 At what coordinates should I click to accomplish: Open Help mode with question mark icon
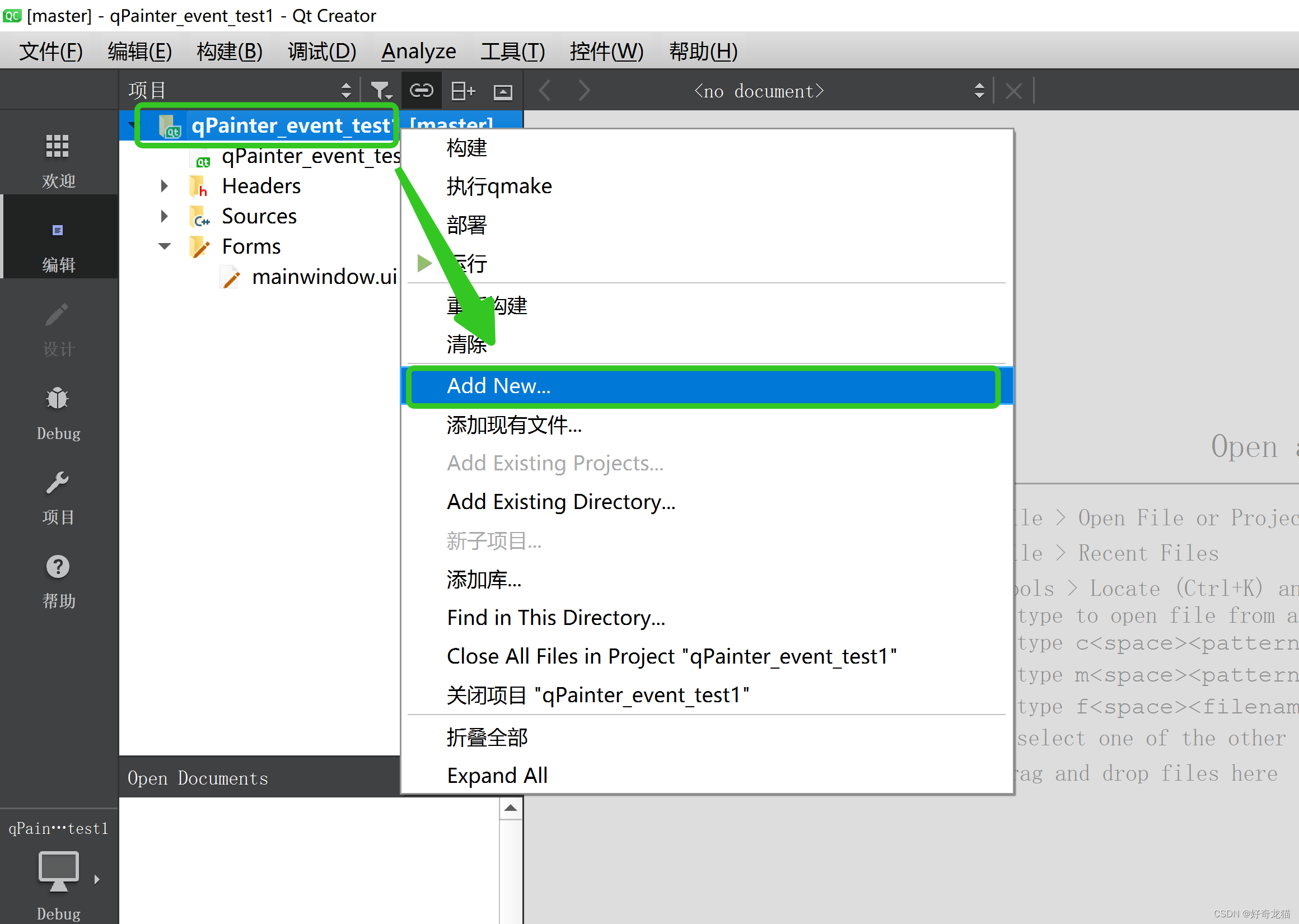58,580
